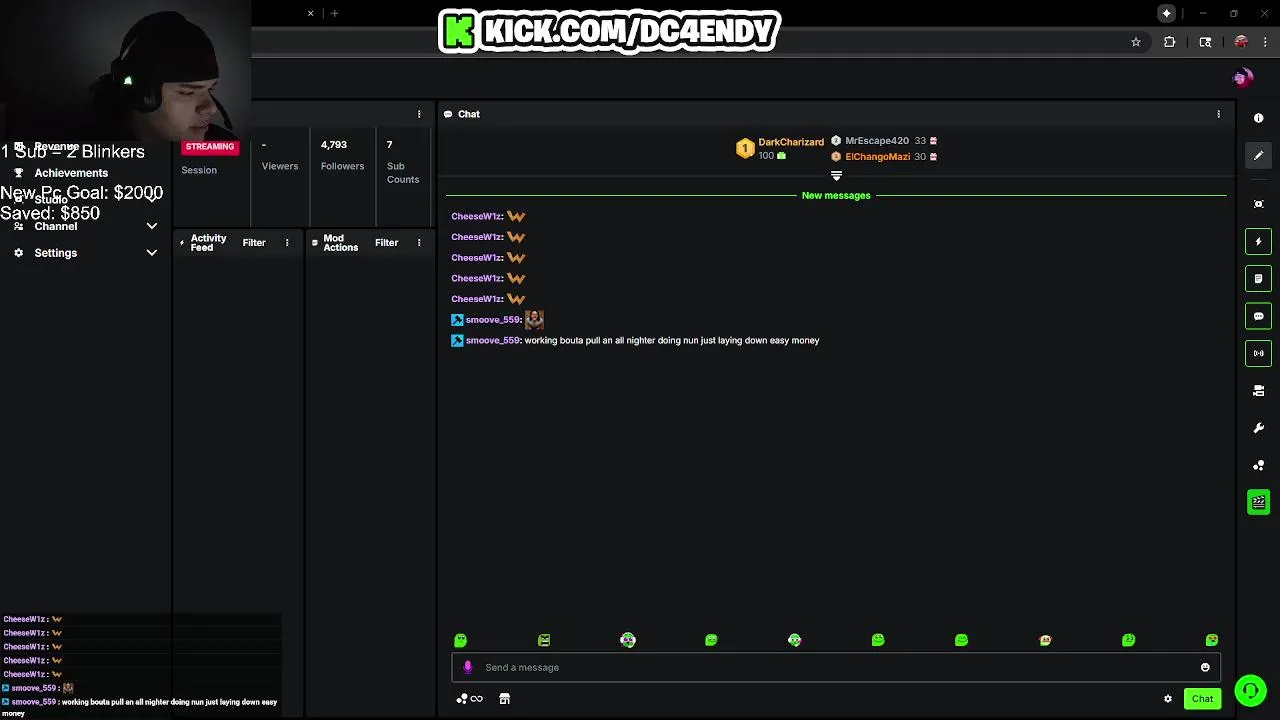Screen dimensions: 1280x720
Task: Click the green clapperboard clips icon
Action: tap(1258, 502)
